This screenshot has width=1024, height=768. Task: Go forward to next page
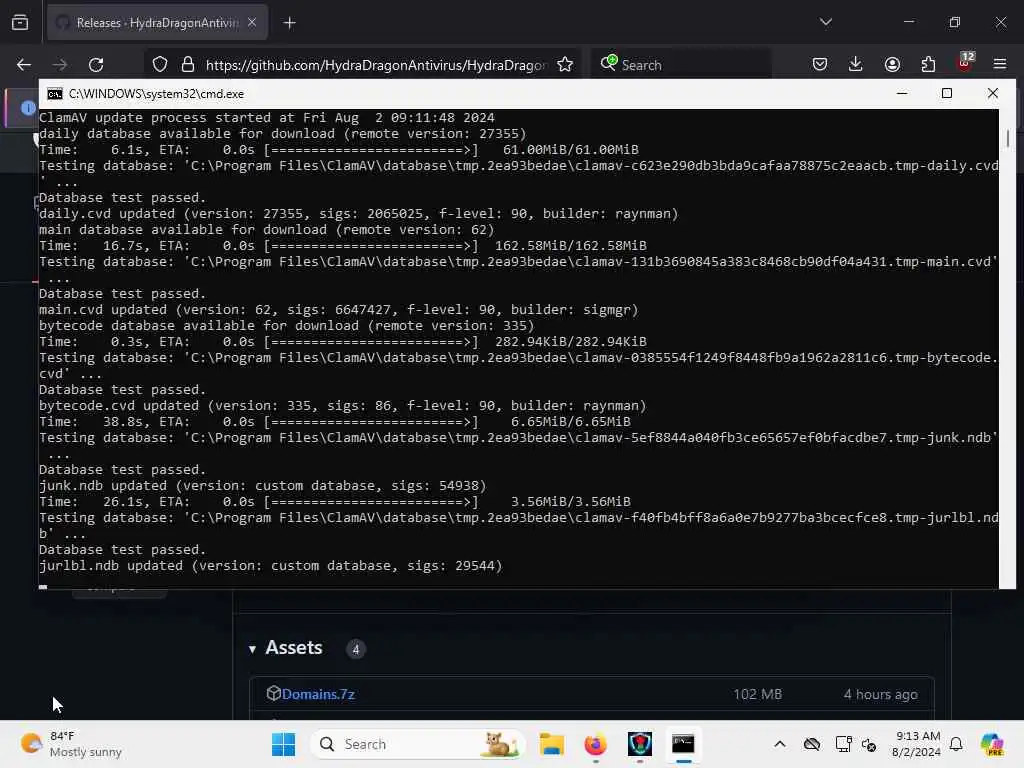(x=59, y=65)
